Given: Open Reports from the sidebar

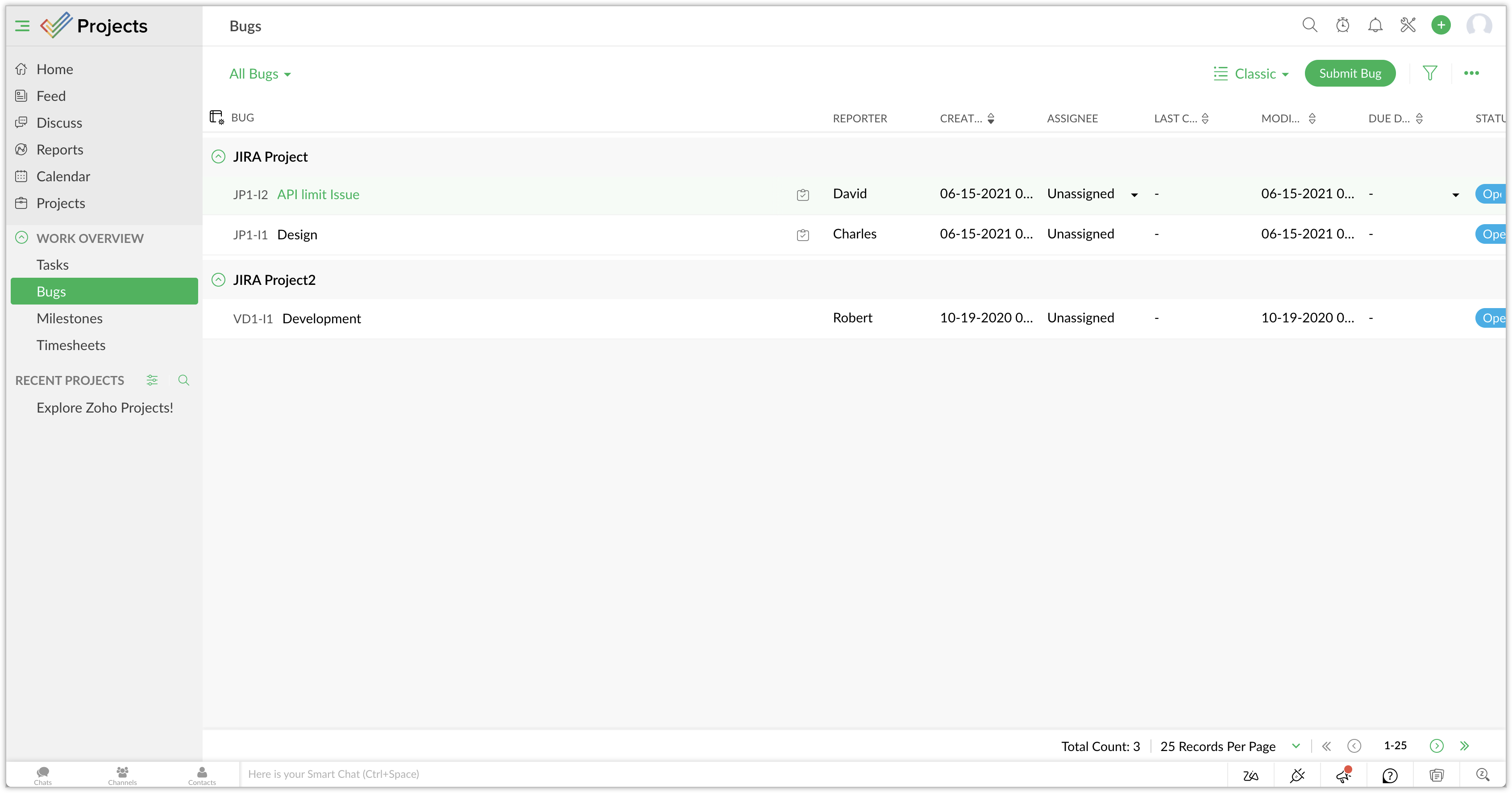Looking at the screenshot, I should [x=59, y=150].
